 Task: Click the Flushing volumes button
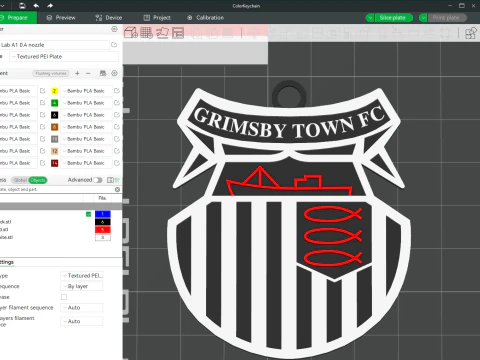[x=51, y=73]
